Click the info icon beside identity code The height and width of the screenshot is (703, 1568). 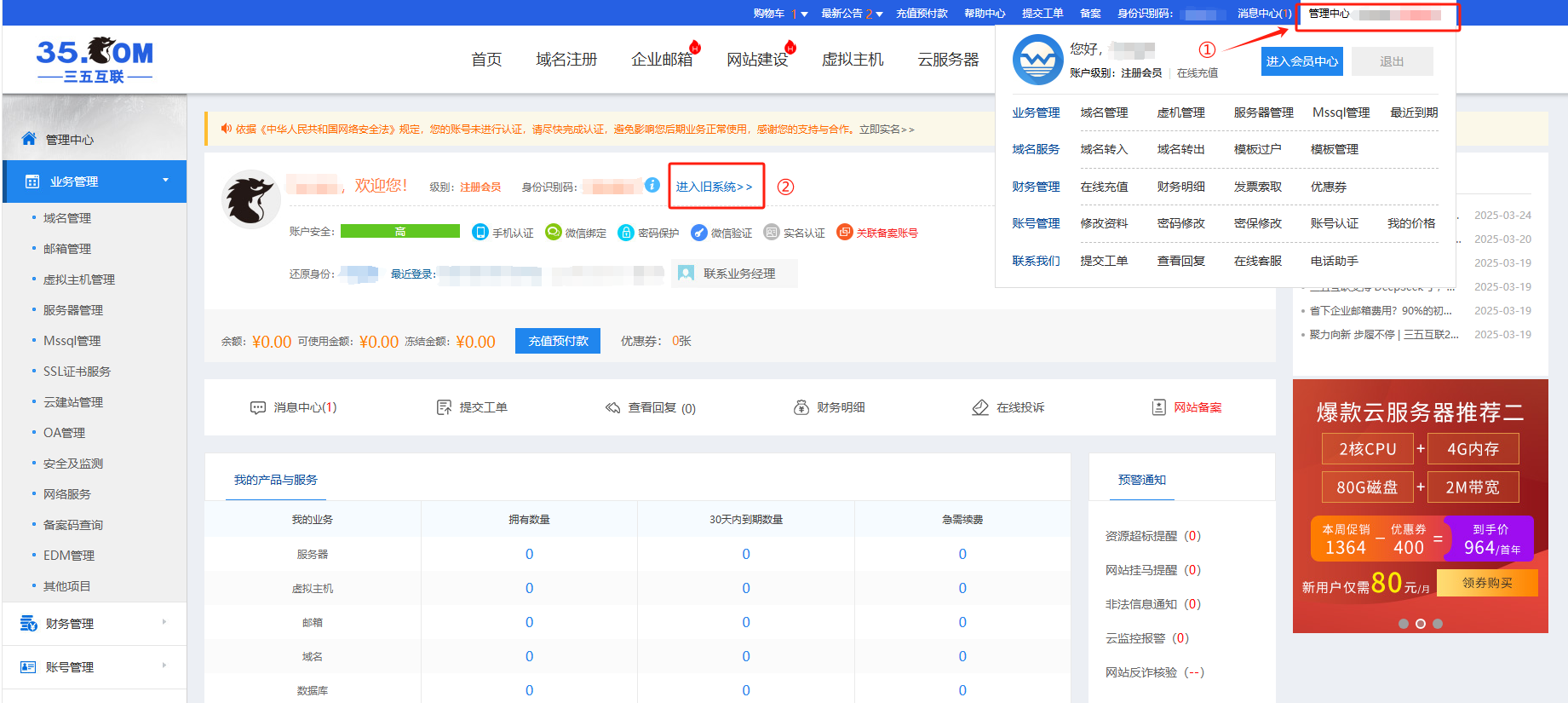pyautogui.click(x=652, y=185)
